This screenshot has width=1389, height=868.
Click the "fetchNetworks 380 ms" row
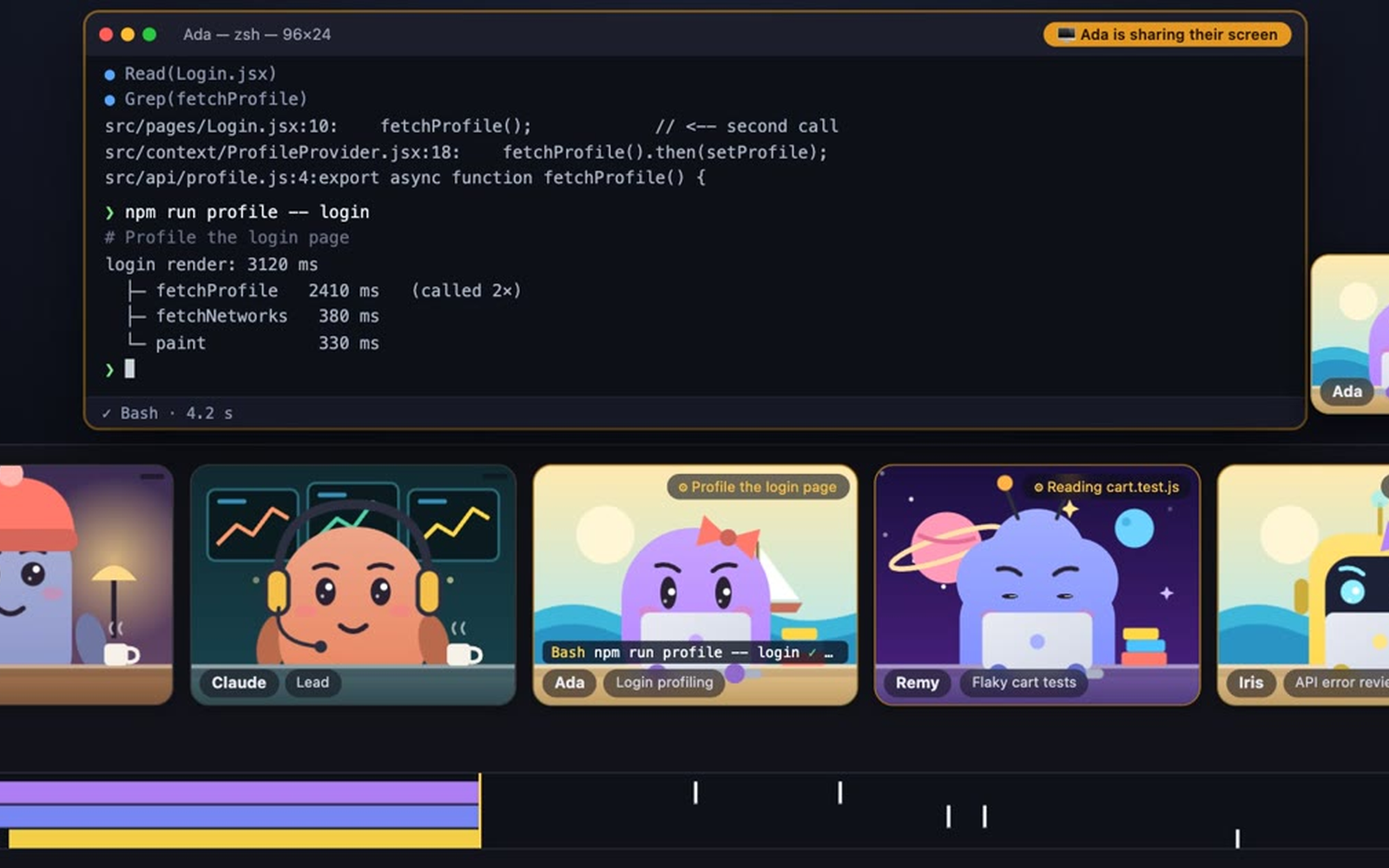pos(253,317)
